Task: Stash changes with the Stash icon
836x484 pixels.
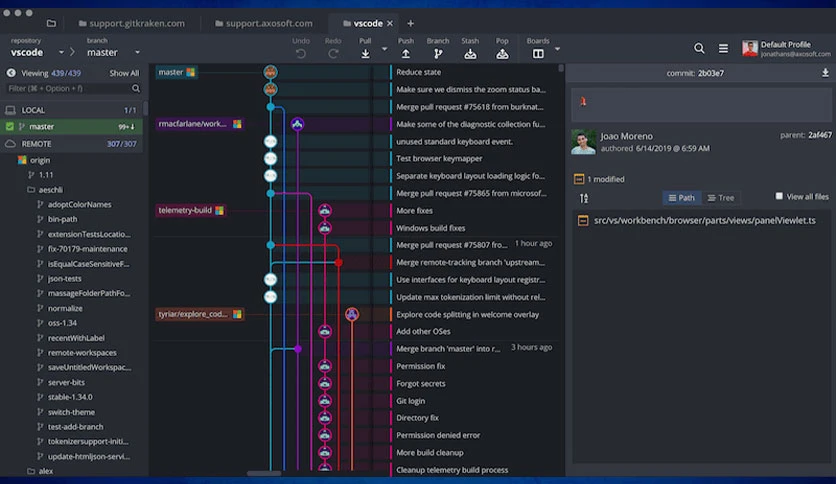Action: 470,53
